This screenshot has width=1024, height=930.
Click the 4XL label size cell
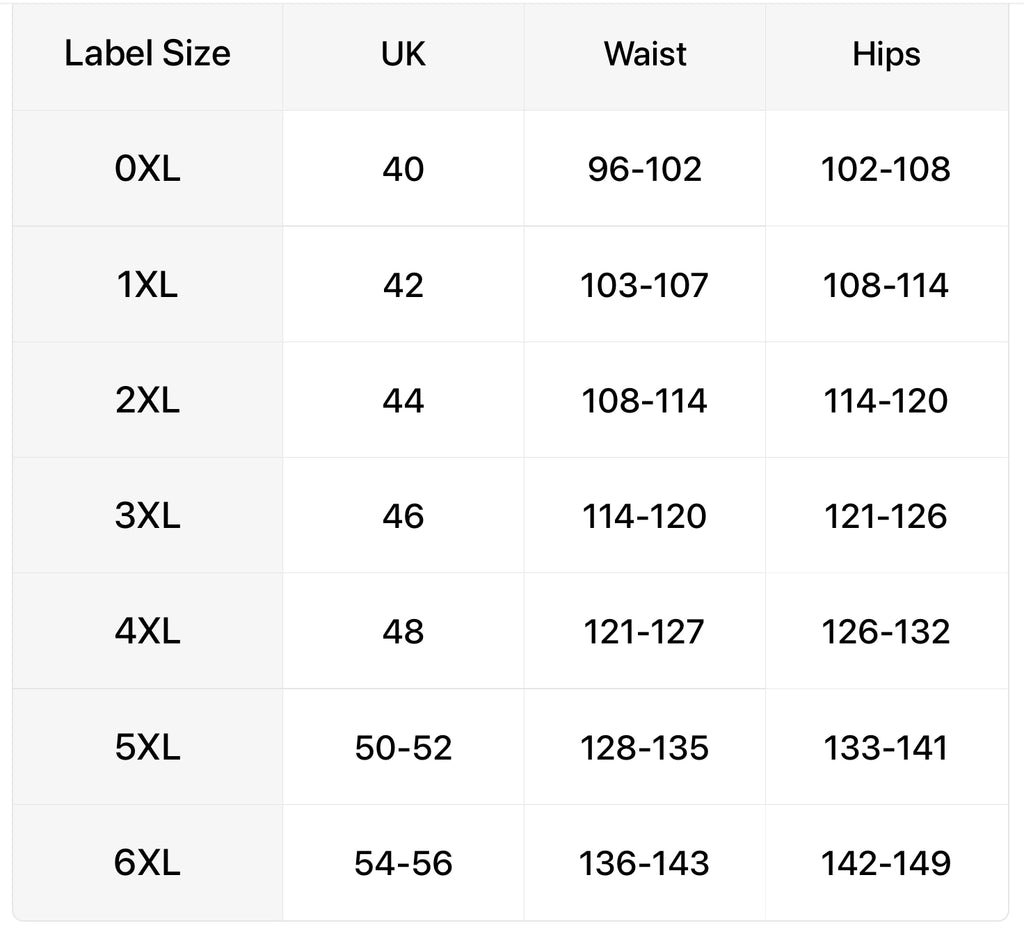(x=148, y=632)
